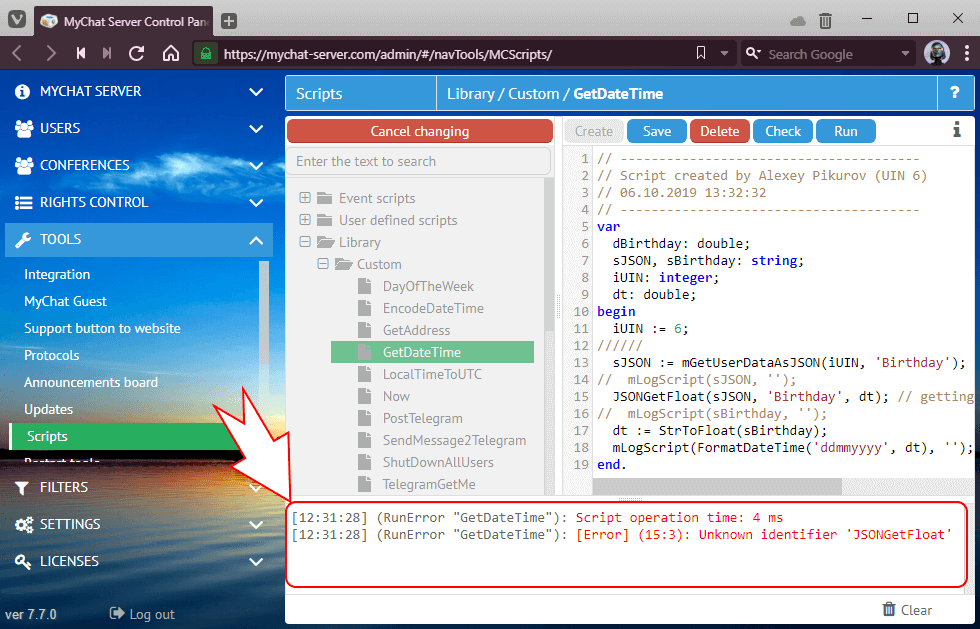Expand the Event scripts folder
The width and height of the screenshot is (980, 629).
coord(305,198)
